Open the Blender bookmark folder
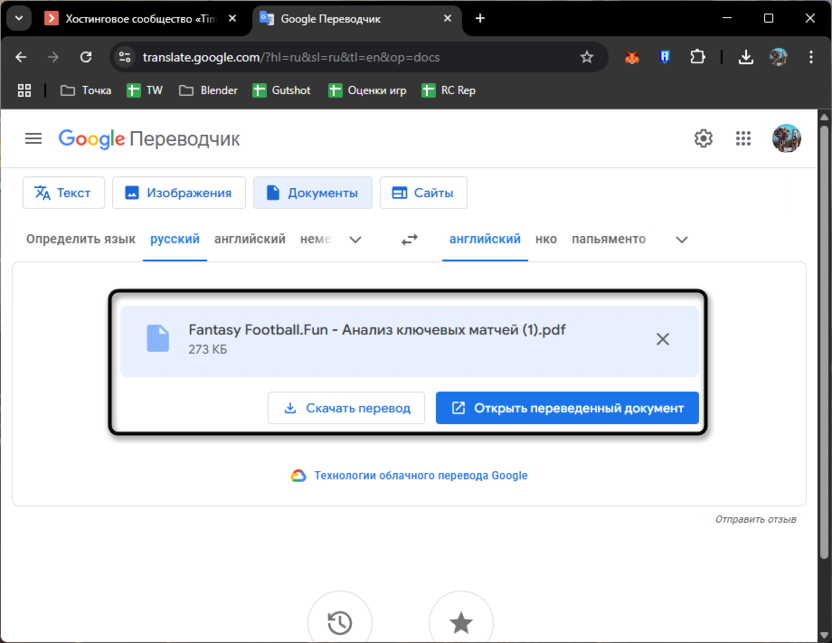Screen dimensions: 832x643 pyautogui.click(x=208, y=91)
